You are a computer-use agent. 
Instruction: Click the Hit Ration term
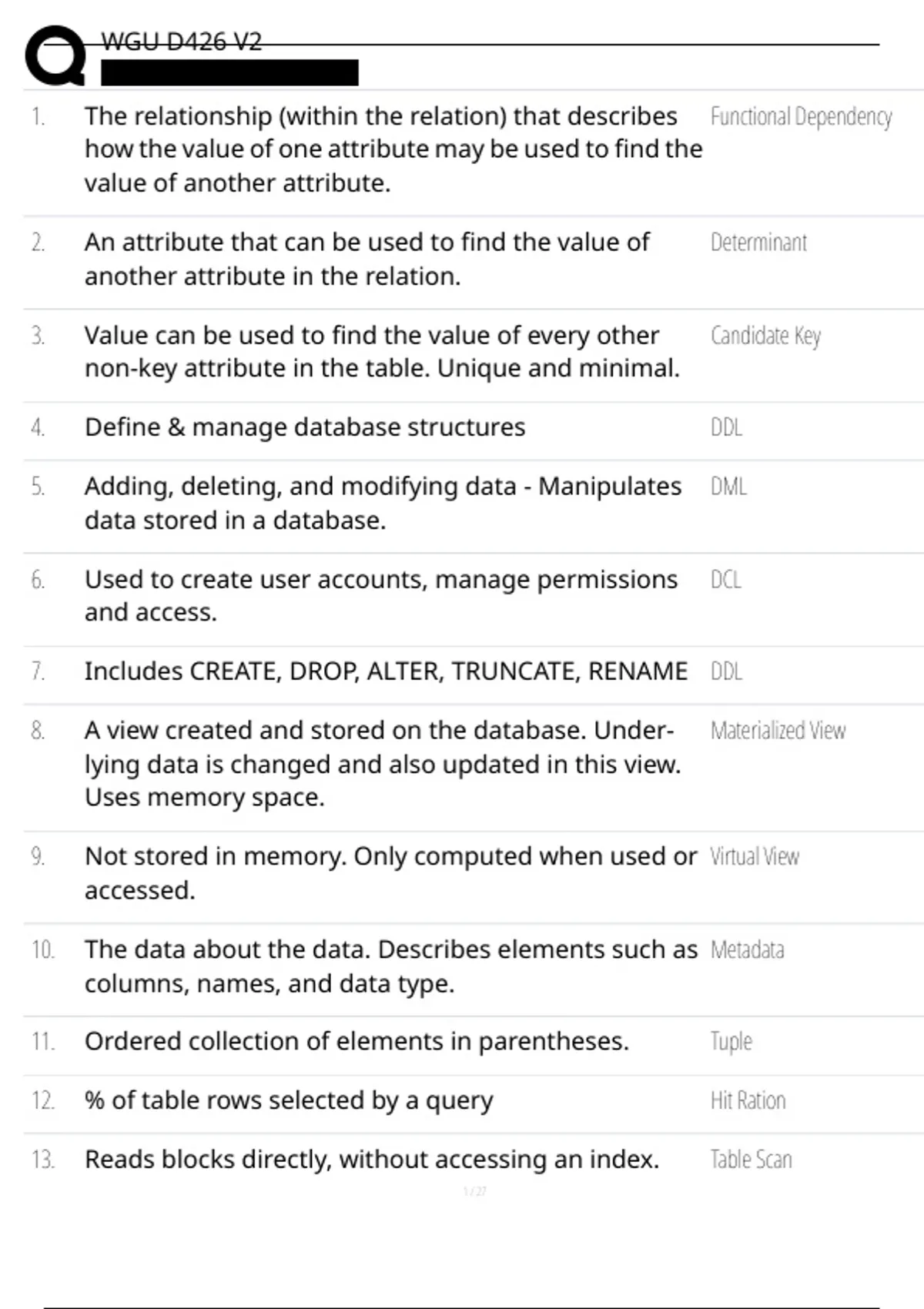(x=748, y=1100)
